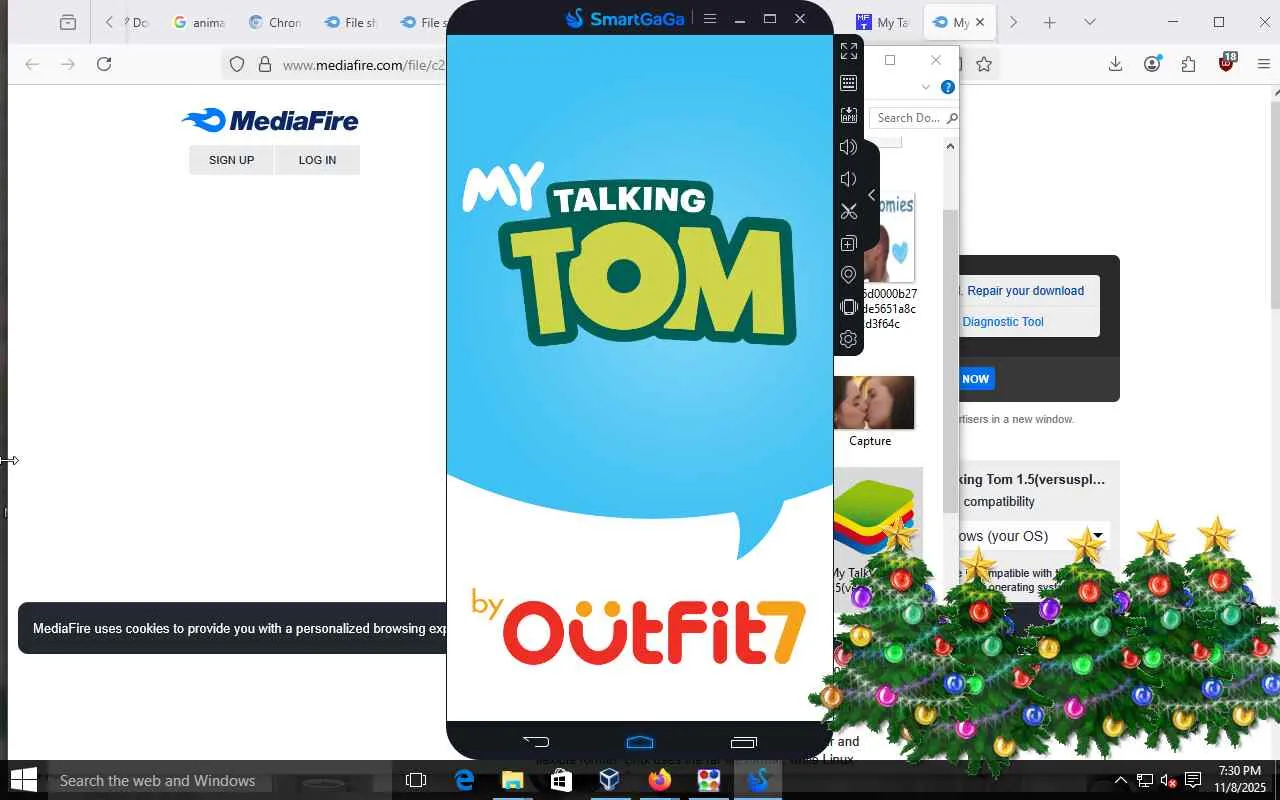Open SmartGaGa settings gear

849,339
